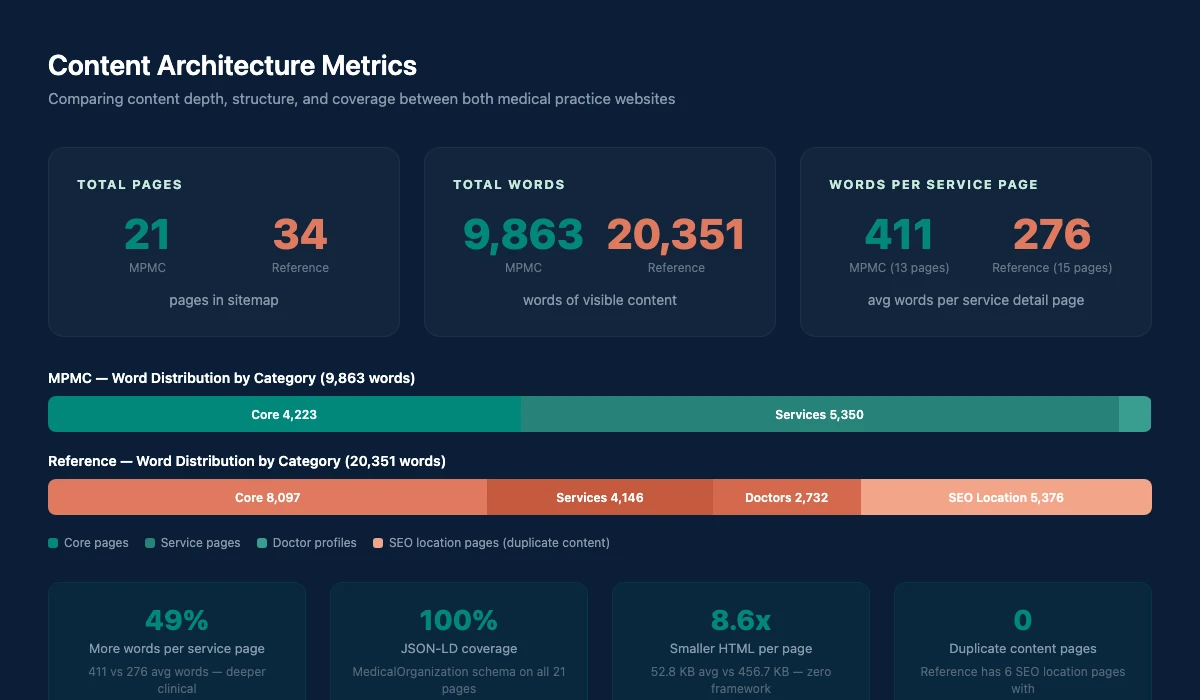Viewport: 1200px width, 700px height.
Task: Click the 411 words per service page figure
Action: click(x=899, y=235)
